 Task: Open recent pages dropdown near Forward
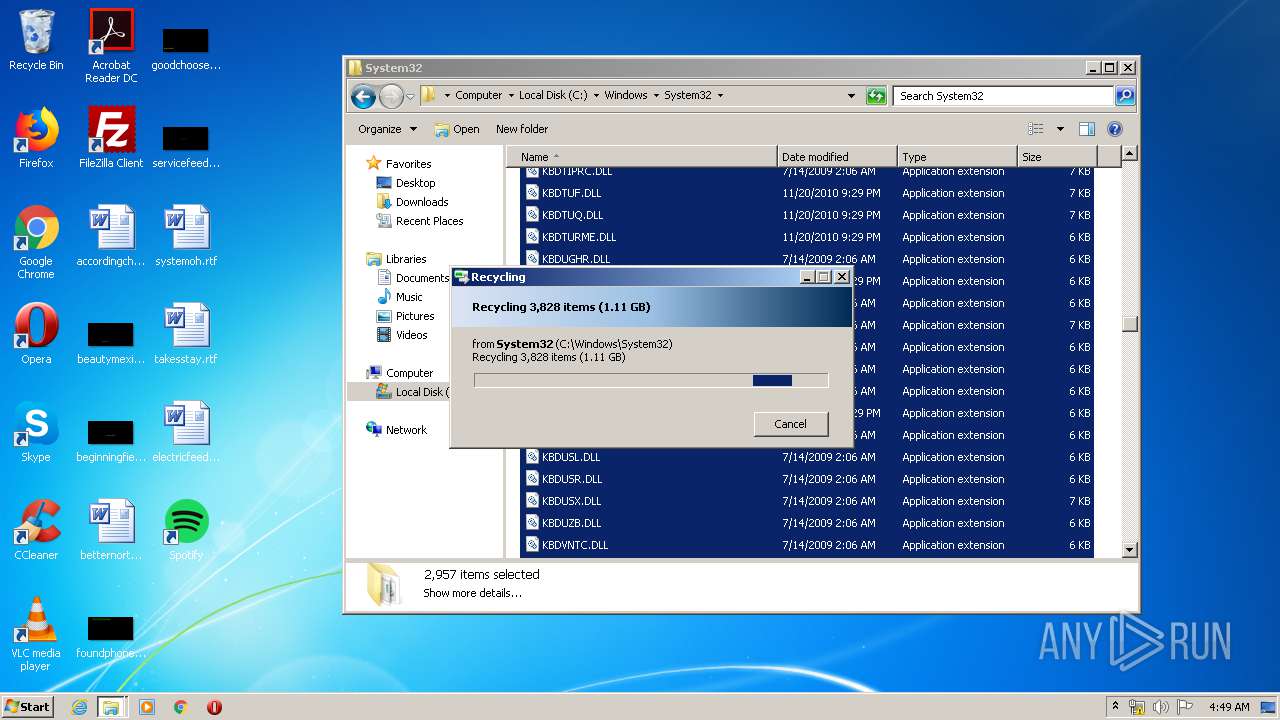pos(410,97)
